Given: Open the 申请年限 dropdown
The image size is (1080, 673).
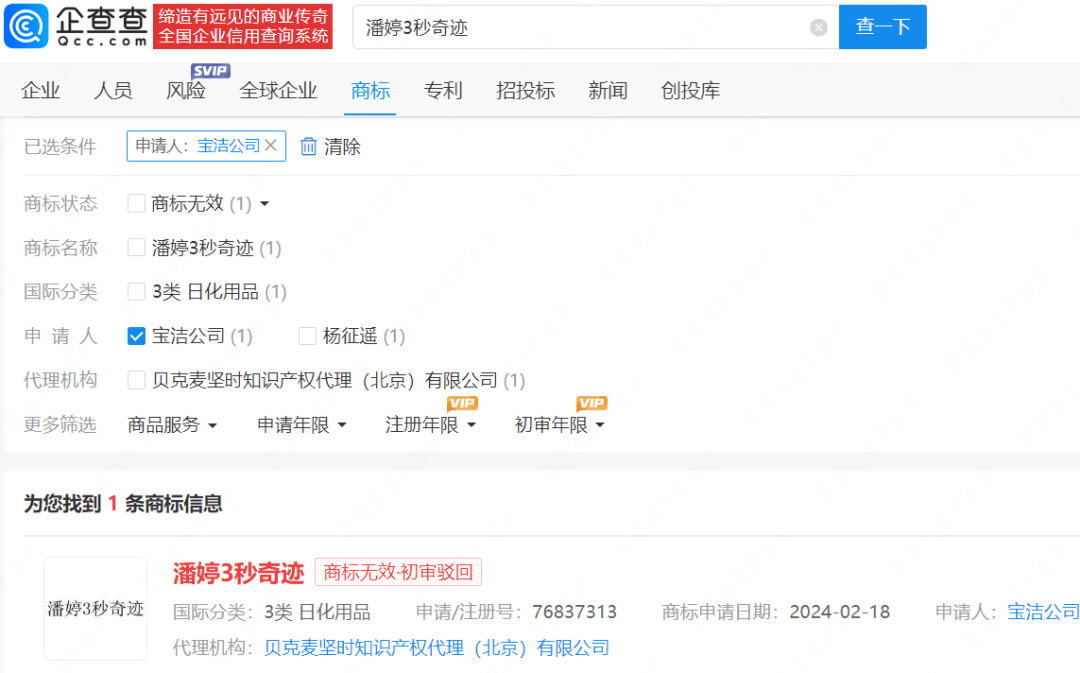Looking at the screenshot, I should click(x=302, y=425).
